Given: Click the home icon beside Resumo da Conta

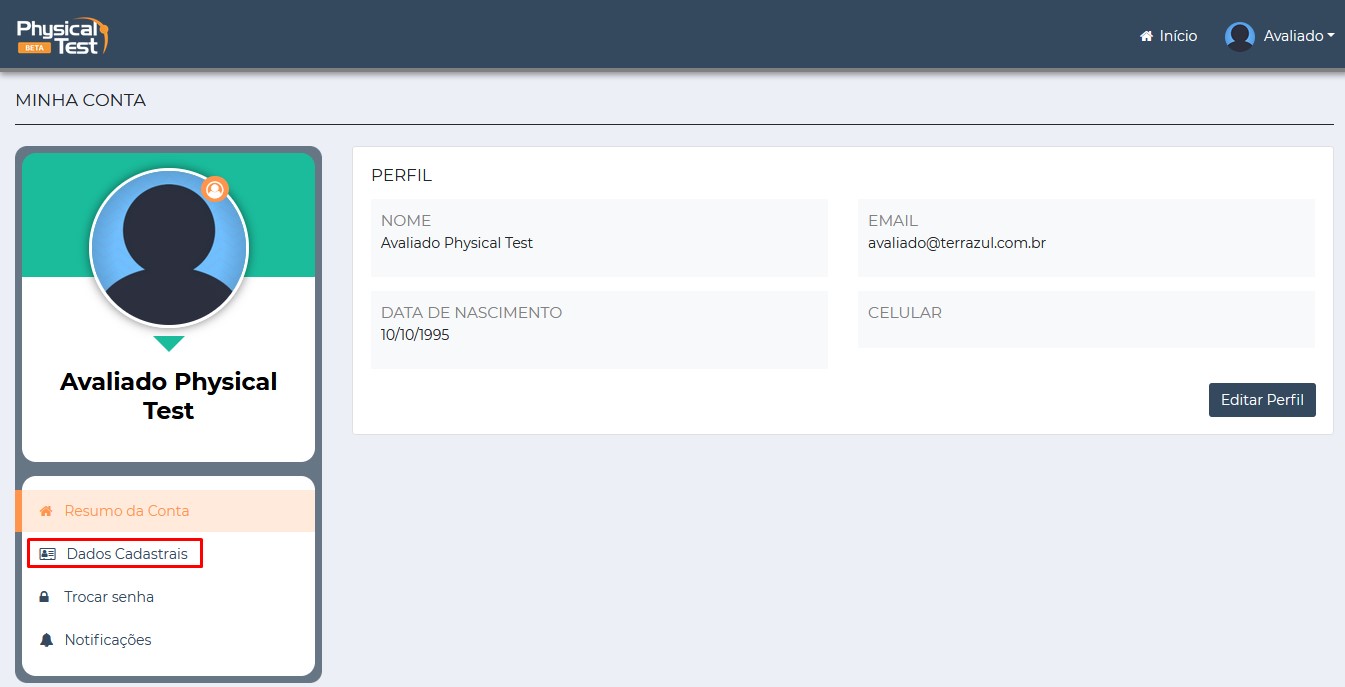Looking at the screenshot, I should click(x=45, y=511).
